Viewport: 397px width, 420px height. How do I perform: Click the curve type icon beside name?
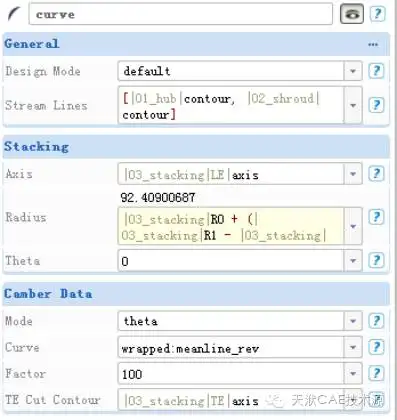[x=14, y=14]
